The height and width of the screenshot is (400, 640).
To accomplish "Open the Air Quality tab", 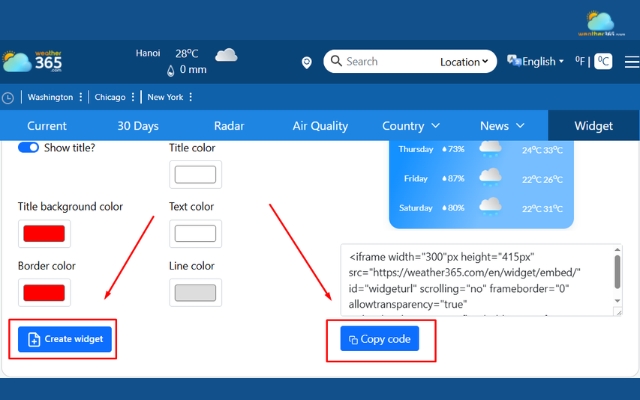I will (320, 126).
